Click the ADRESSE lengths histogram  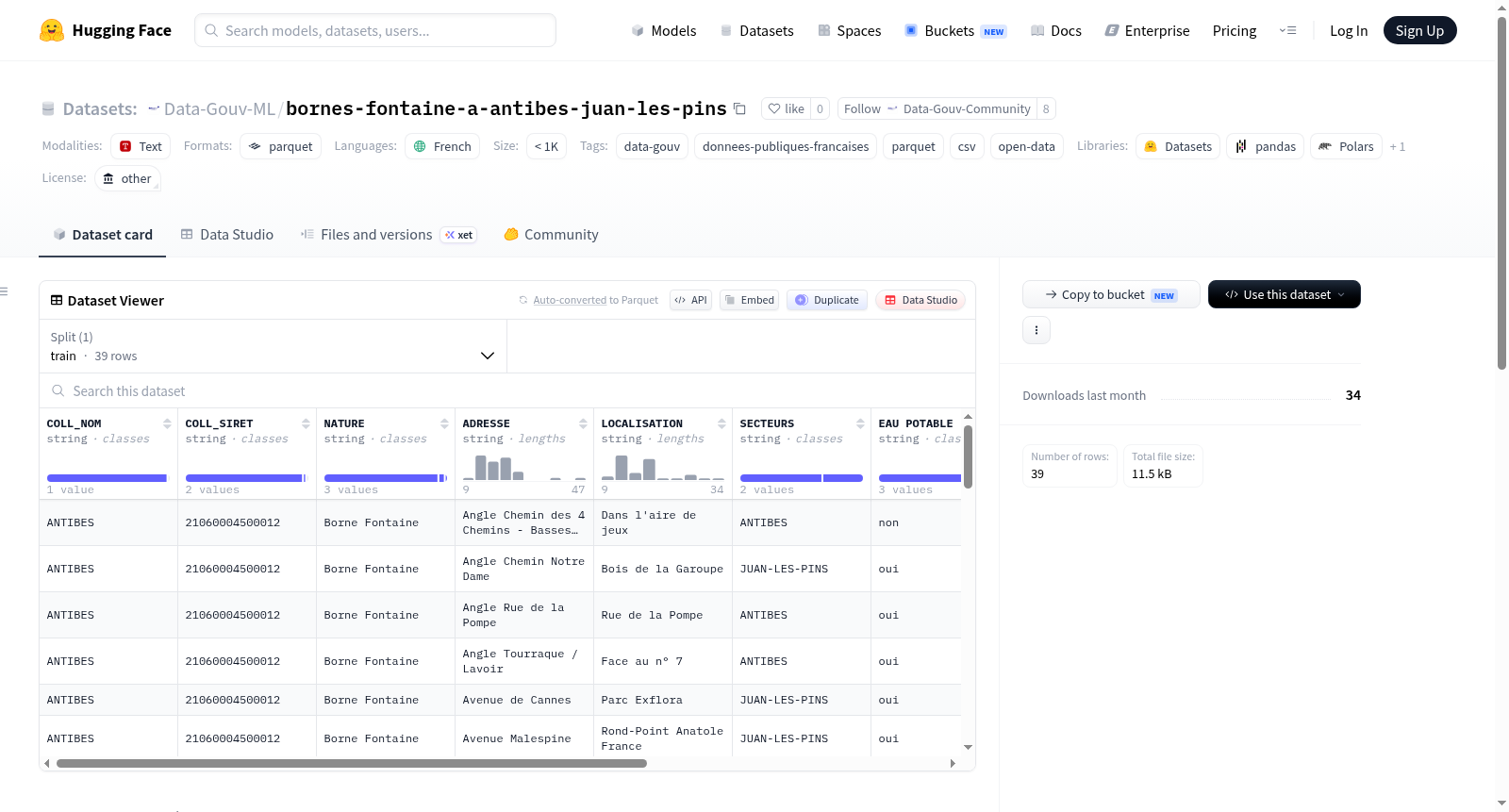click(x=524, y=467)
